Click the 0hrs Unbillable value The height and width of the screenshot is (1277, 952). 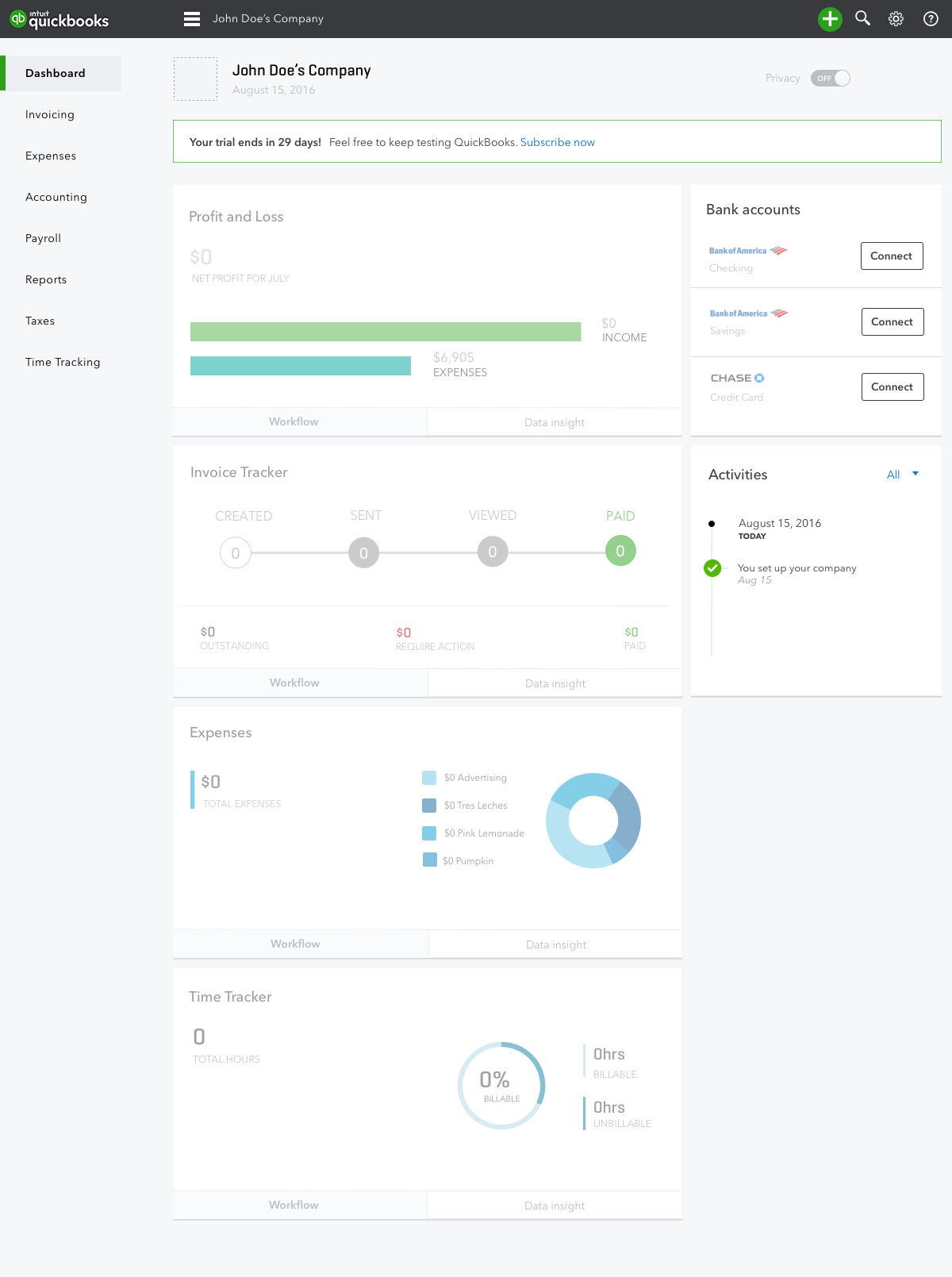609,1107
